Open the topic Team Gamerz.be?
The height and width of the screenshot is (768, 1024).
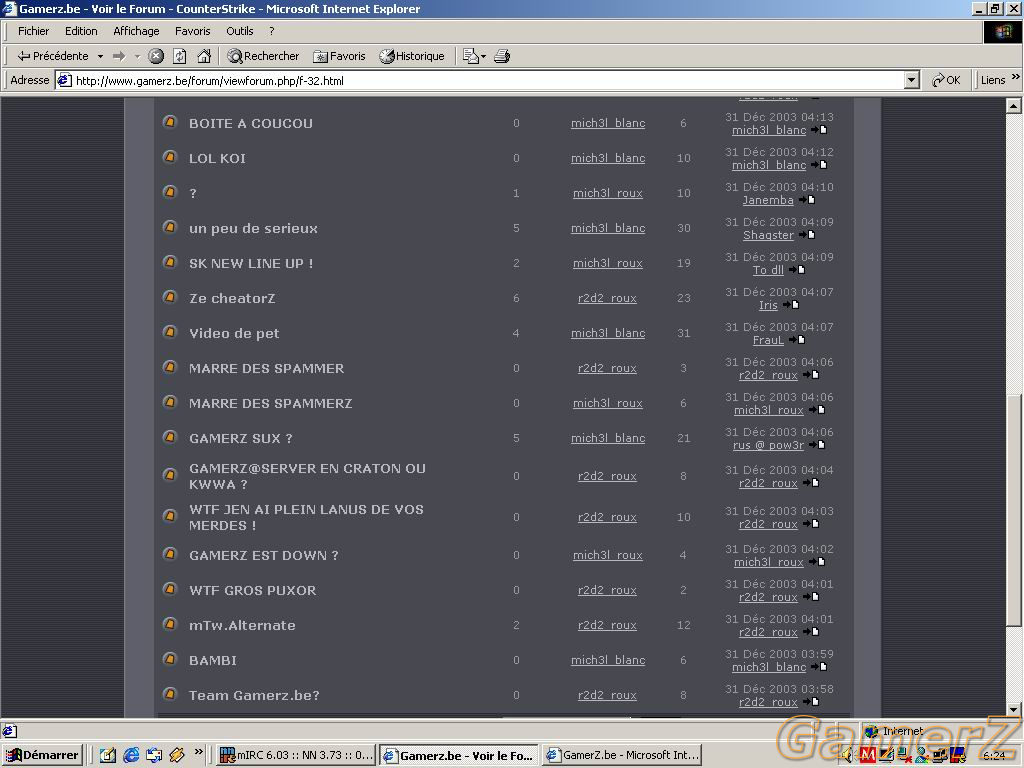(x=255, y=696)
